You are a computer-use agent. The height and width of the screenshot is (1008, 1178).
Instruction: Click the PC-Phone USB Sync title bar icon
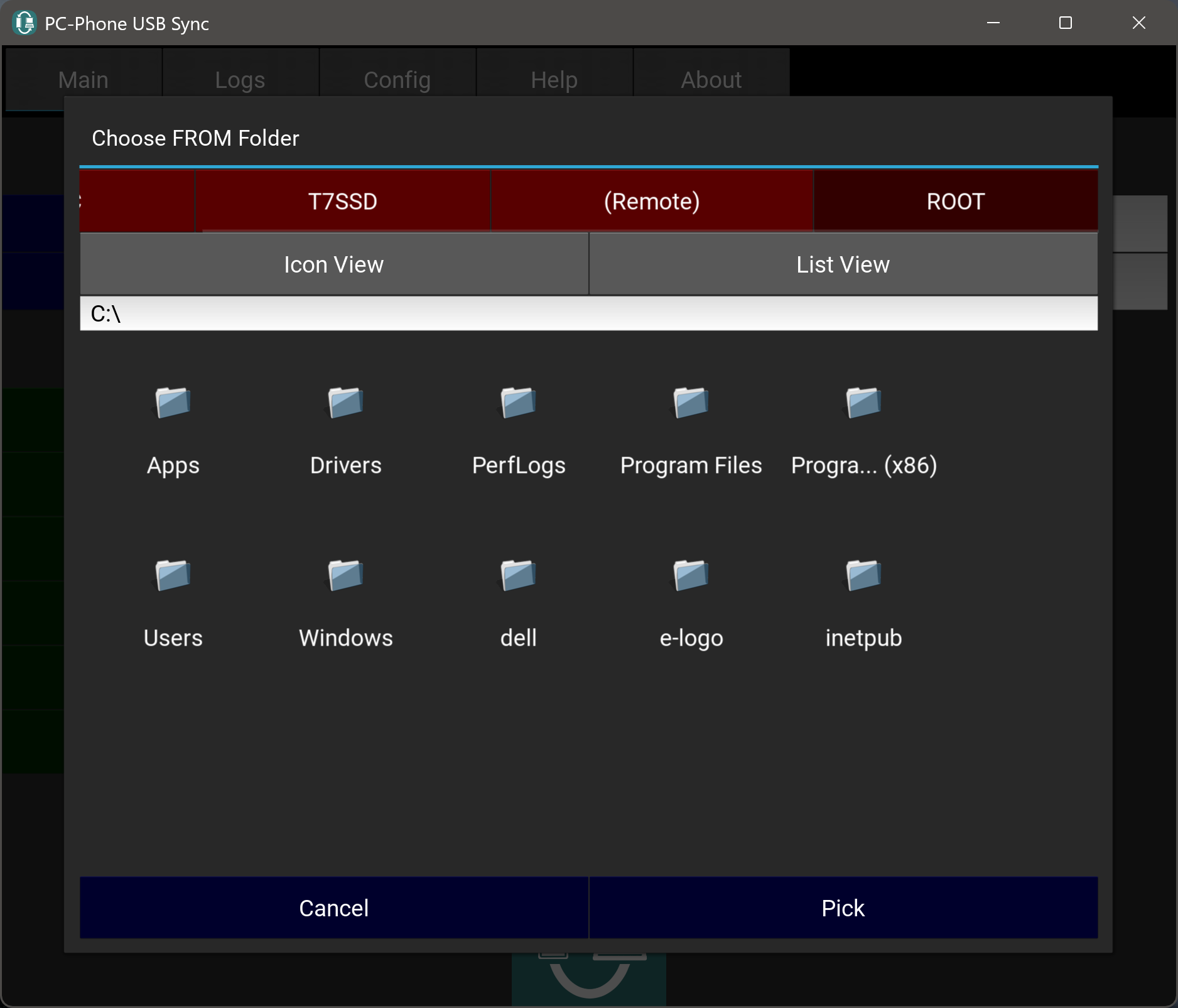(x=24, y=23)
